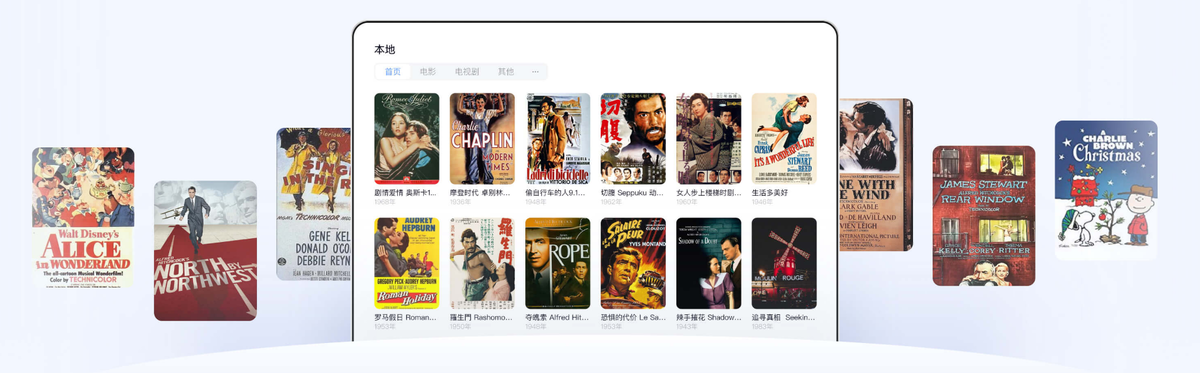Screen dimensions: 1200x373
Task: Open the 其他 tab
Action: click(x=506, y=72)
